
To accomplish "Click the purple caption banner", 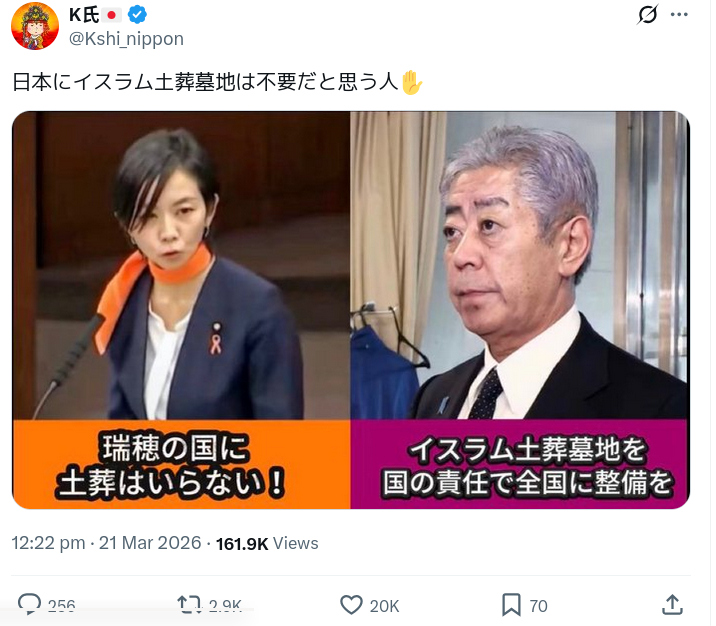I will coord(520,464).
